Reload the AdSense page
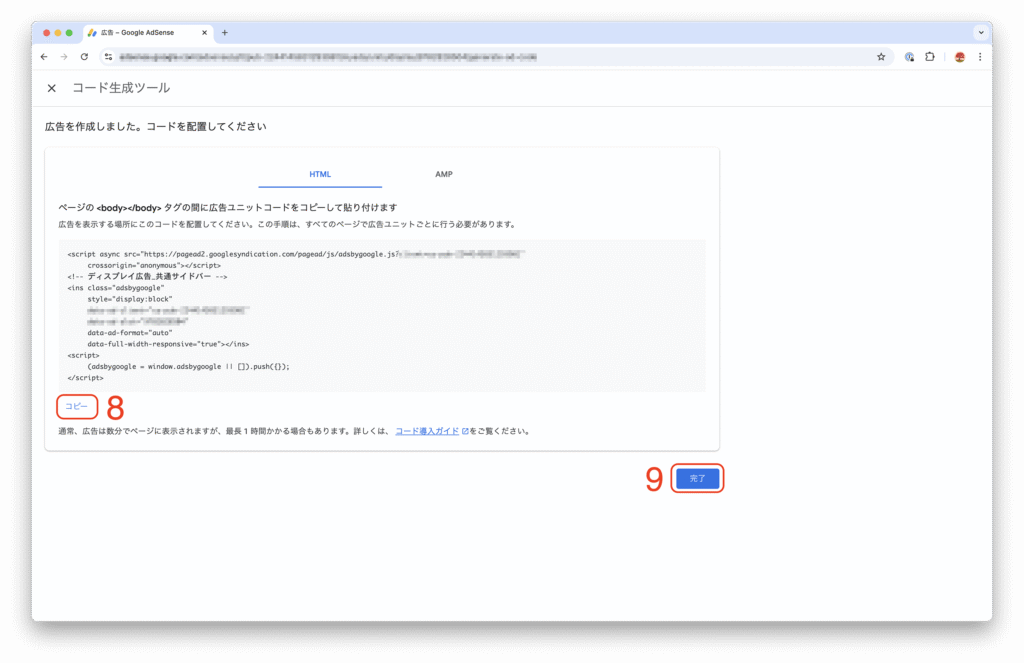The width and height of the screenshot is (1024, 663). pos(84,57)
